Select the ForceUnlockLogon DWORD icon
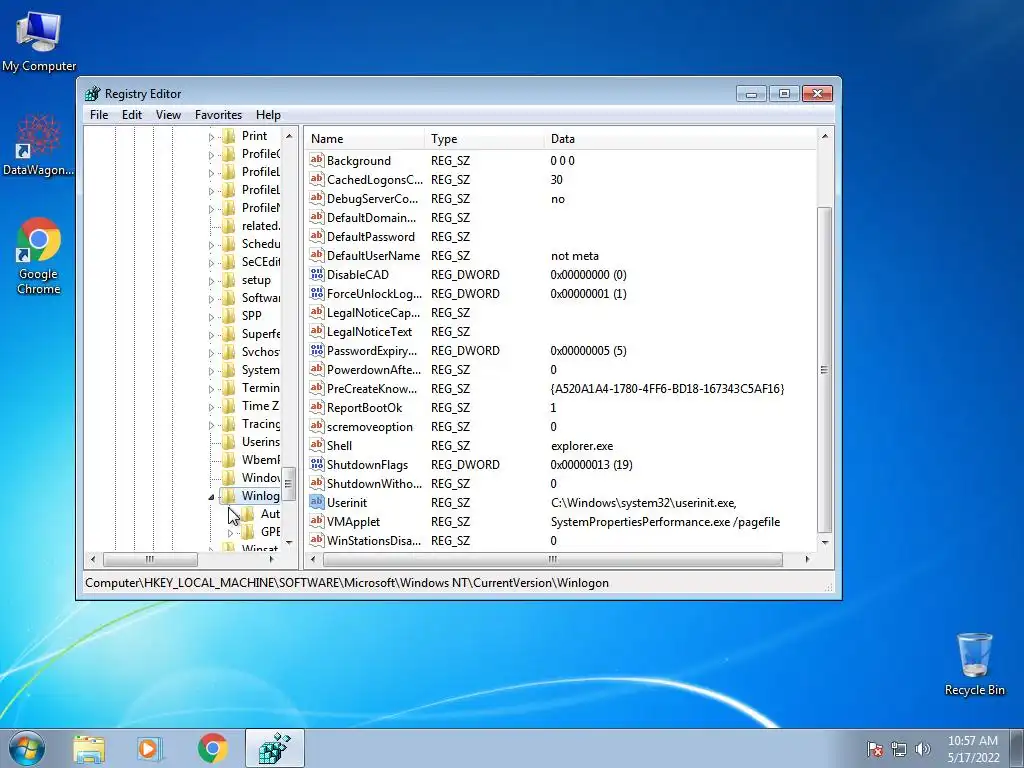 (x=317, y=293)
